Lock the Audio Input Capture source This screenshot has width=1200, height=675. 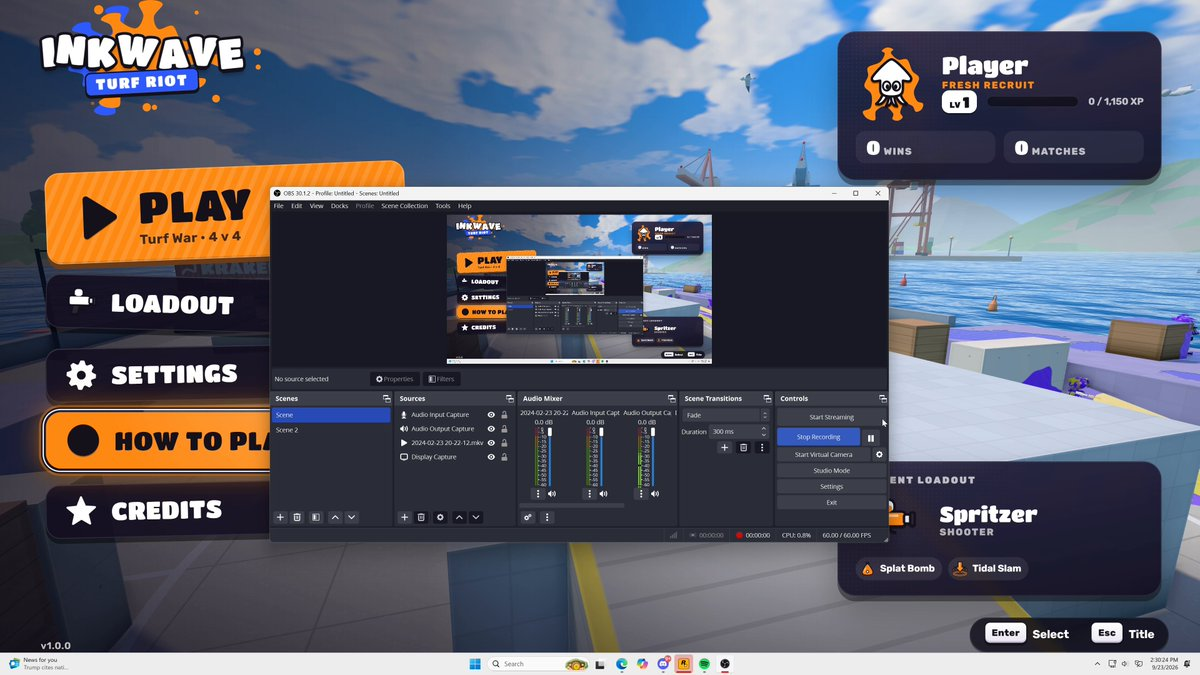504,414
